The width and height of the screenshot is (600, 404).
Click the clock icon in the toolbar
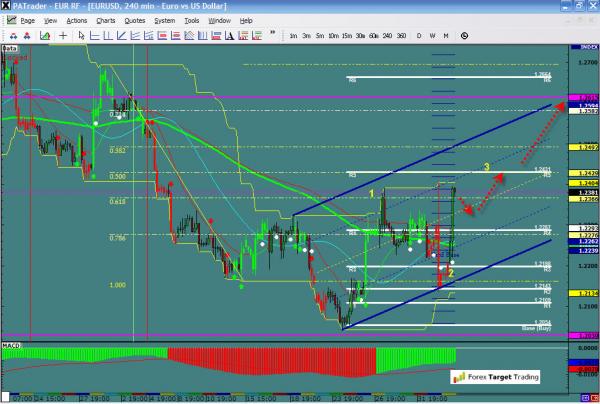(464, 36)
